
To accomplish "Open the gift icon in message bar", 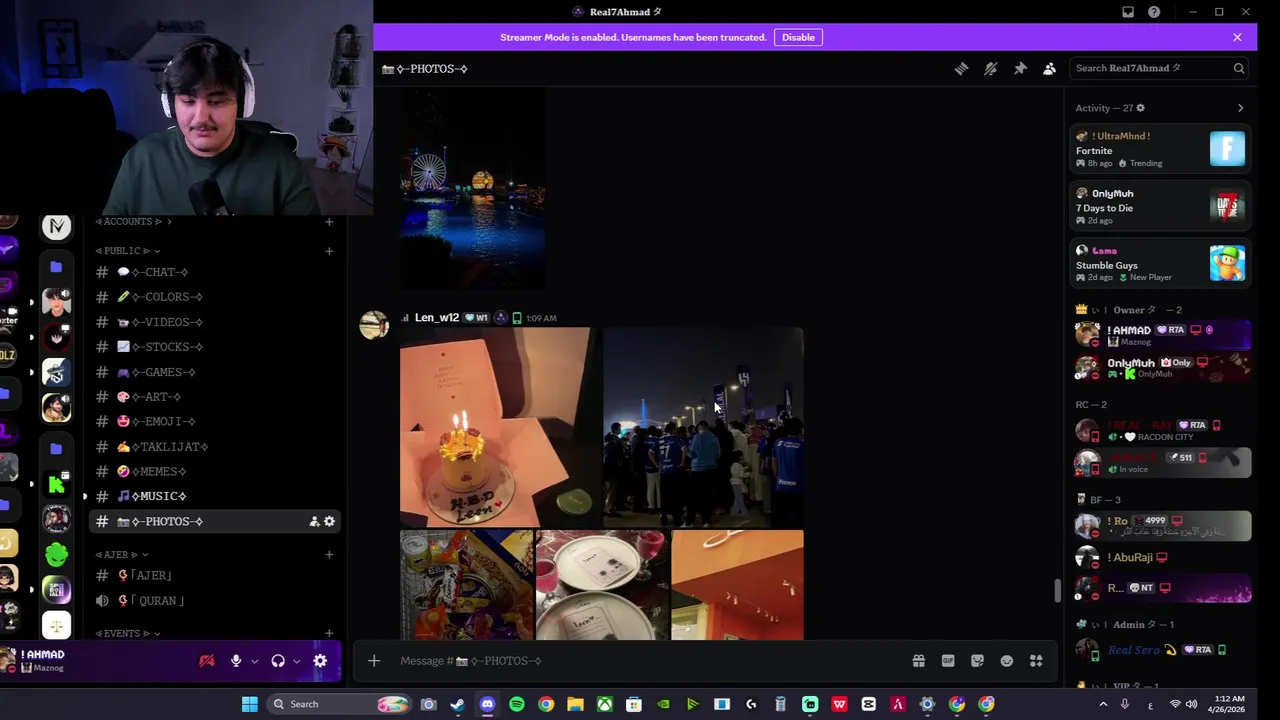I will click(x=918, y=660).
